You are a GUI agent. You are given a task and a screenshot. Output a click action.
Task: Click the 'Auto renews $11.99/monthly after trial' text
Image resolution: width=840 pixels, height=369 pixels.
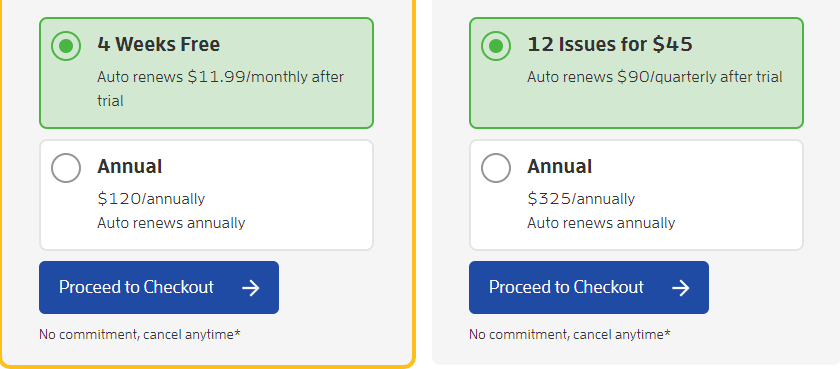pos(220,88)
